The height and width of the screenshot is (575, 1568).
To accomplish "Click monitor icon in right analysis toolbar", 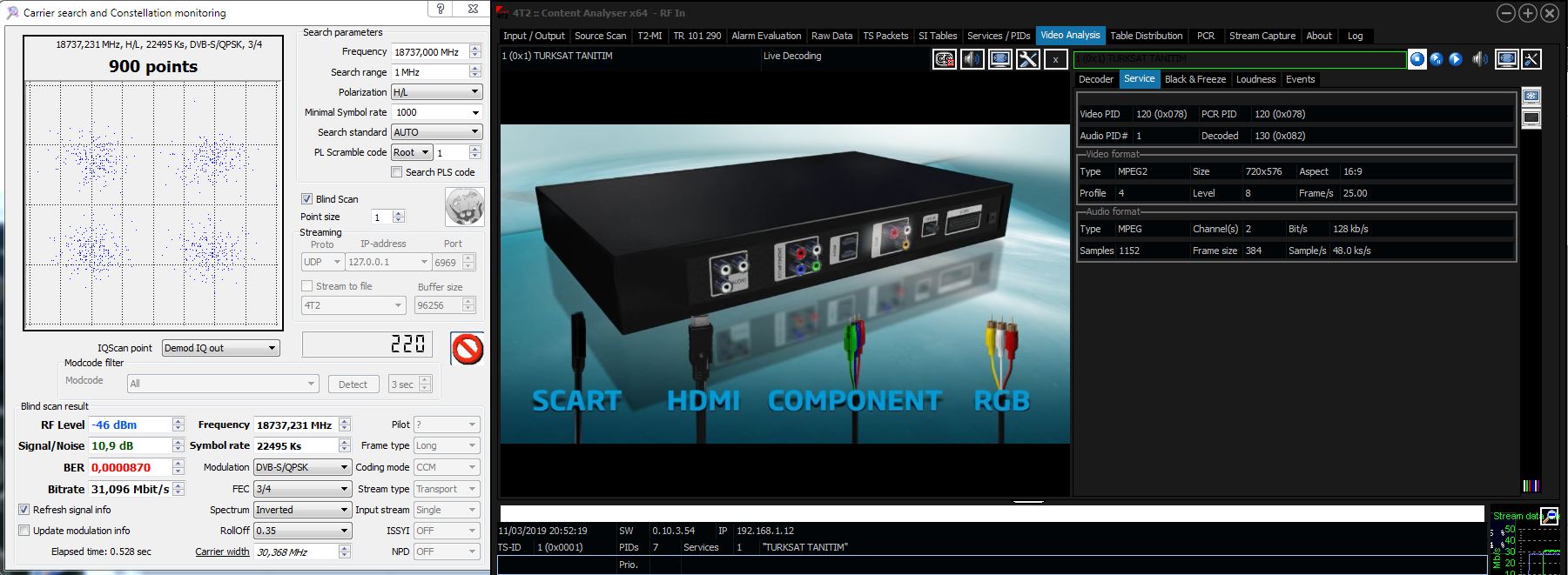I will click(x=1507, y=59).
